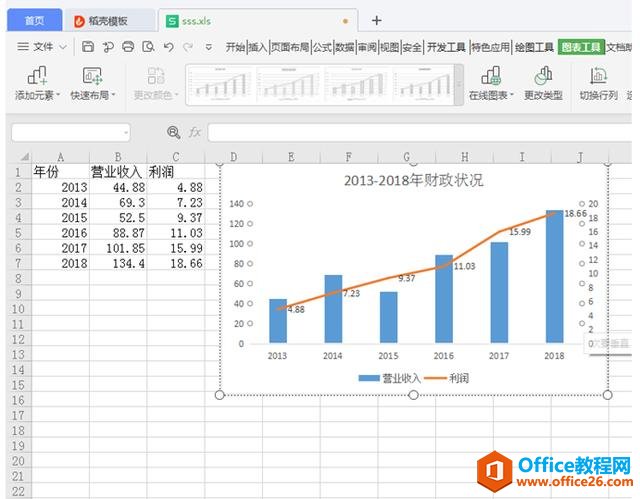Click cell containing 年份
The image size is (640, 499).
pyautogui.click(x=60, y=172)
